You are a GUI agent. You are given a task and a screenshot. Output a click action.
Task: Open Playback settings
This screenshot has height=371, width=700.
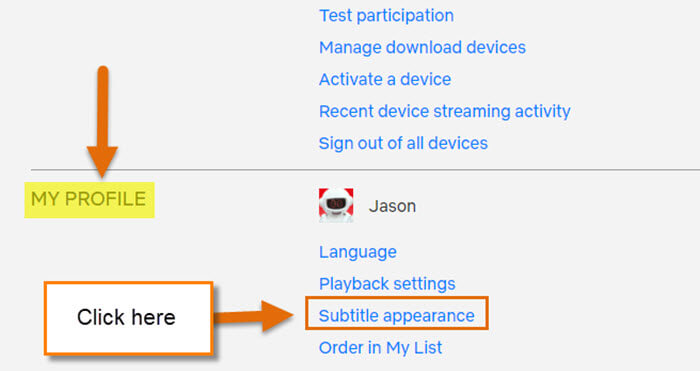[x=387, y=284]
